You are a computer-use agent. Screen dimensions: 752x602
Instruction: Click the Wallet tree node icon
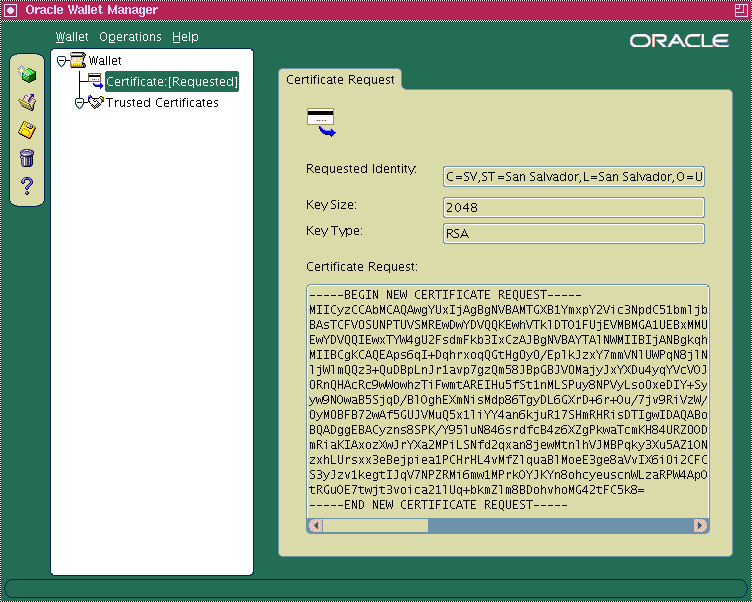(78, 60)
